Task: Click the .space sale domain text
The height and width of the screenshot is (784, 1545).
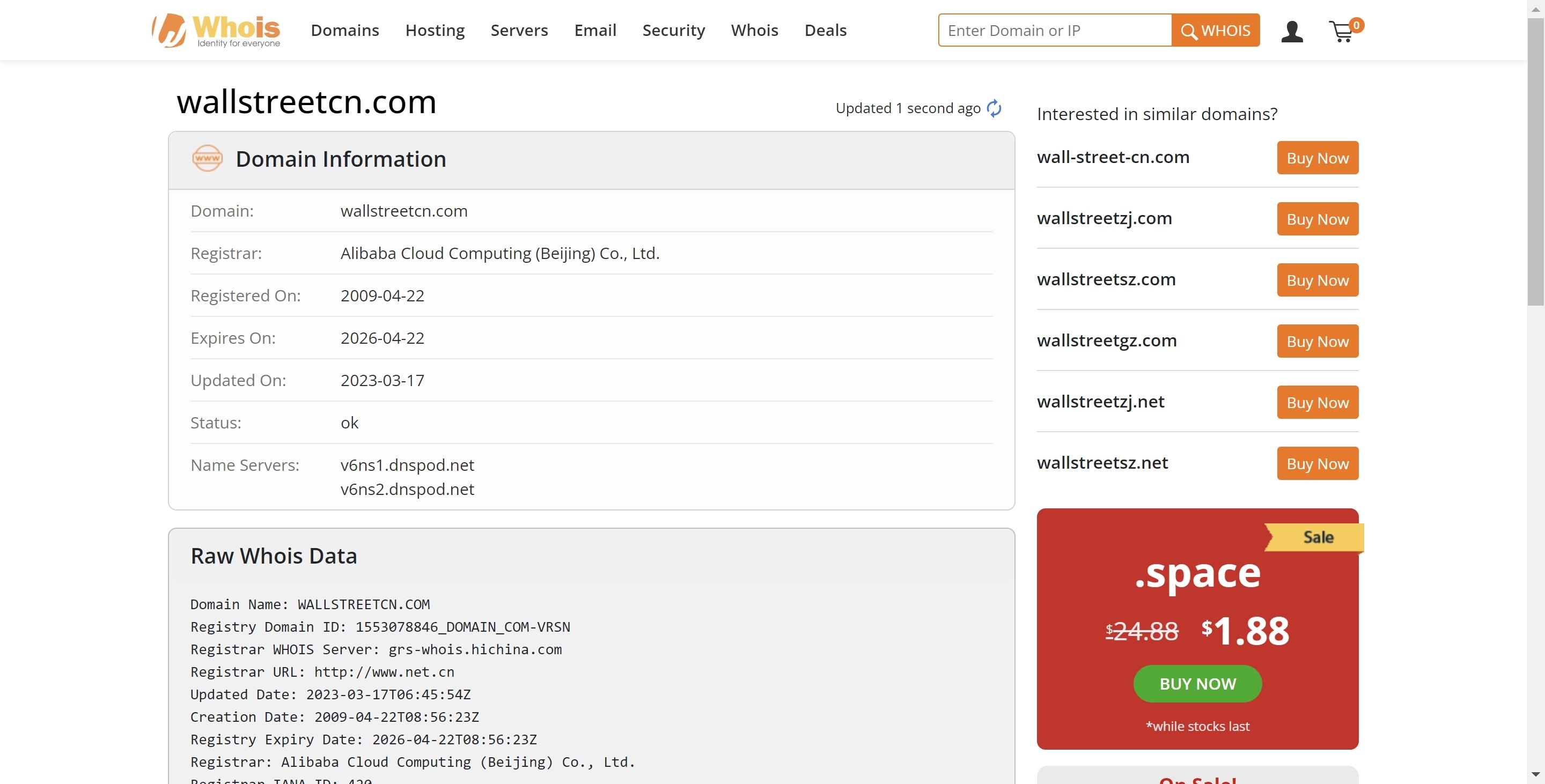Action: pos(1197,573)
